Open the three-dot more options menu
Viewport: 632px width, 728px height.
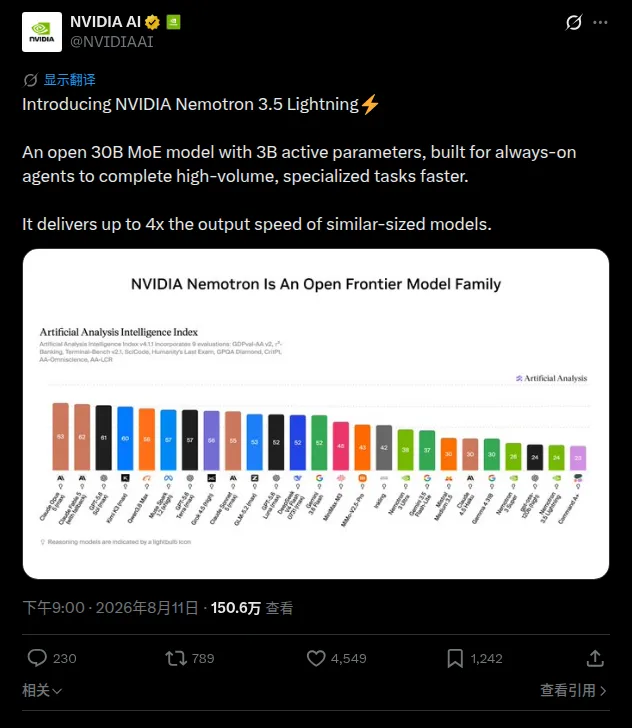600,22
